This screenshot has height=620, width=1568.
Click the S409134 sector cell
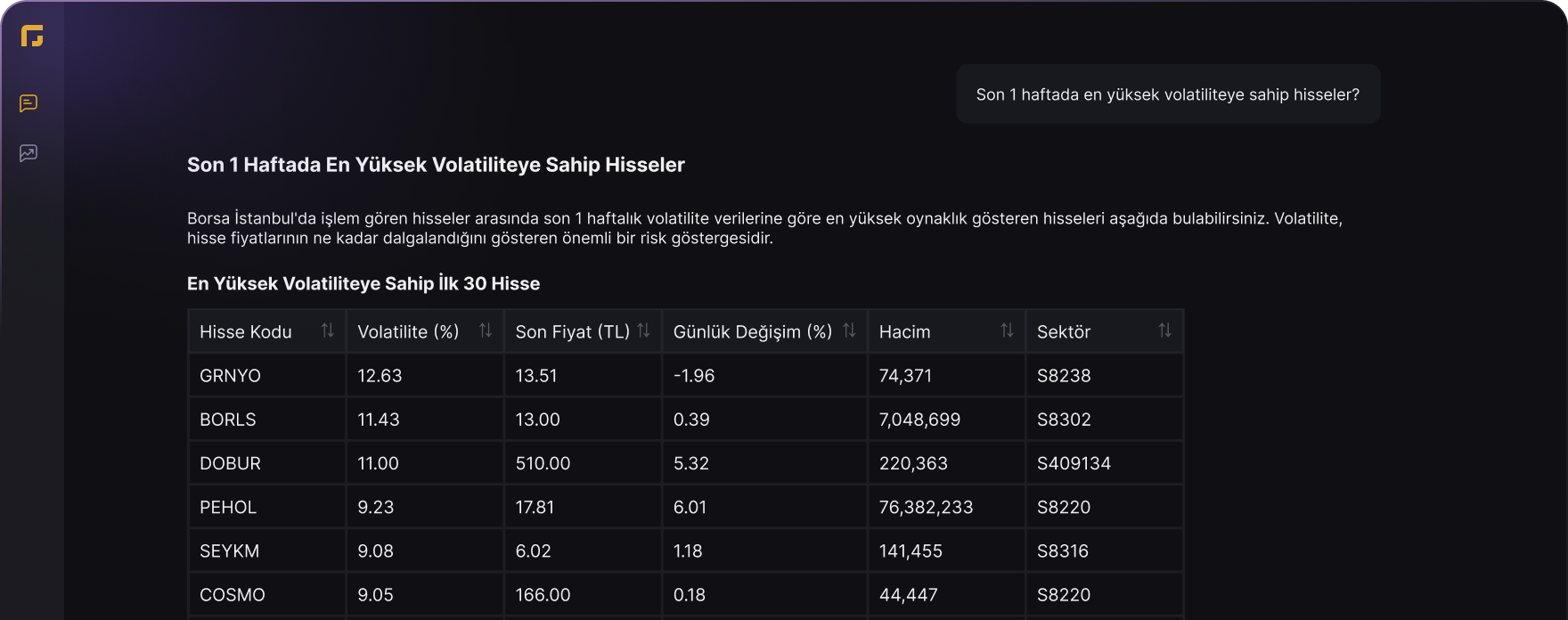coord(1105,463)
